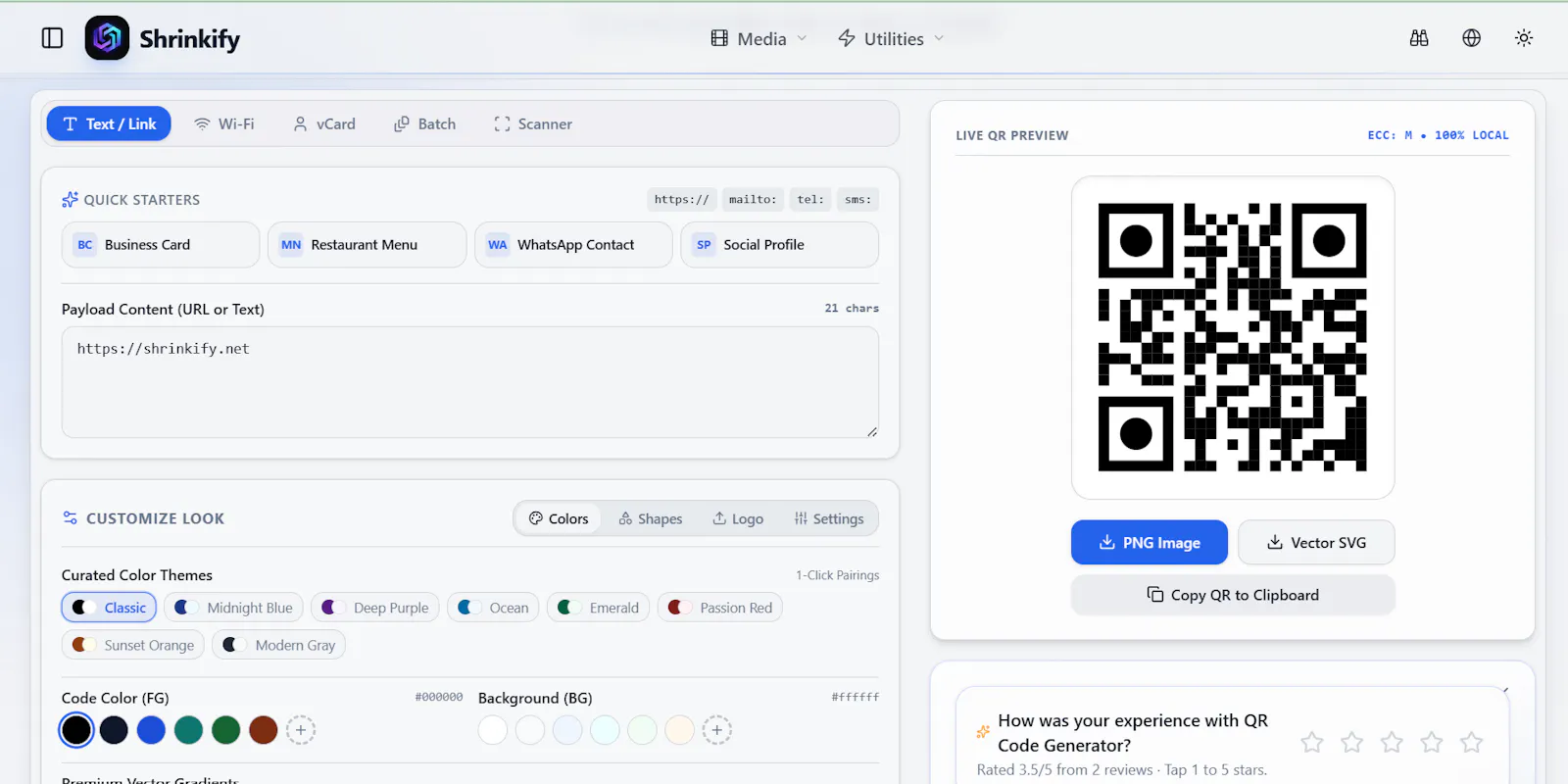Toggle the sidebar panel icon
Viewport: 1568px width, 784px height.
coord(52,38)
